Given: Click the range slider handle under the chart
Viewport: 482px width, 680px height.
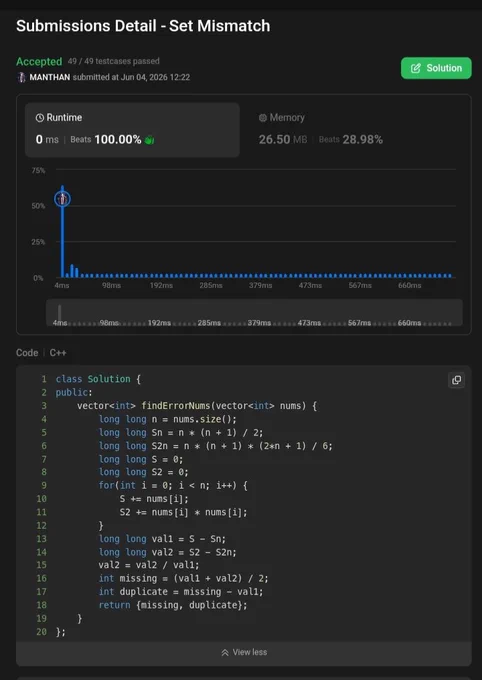Looking at the screenshot, I should coord(59,313).
